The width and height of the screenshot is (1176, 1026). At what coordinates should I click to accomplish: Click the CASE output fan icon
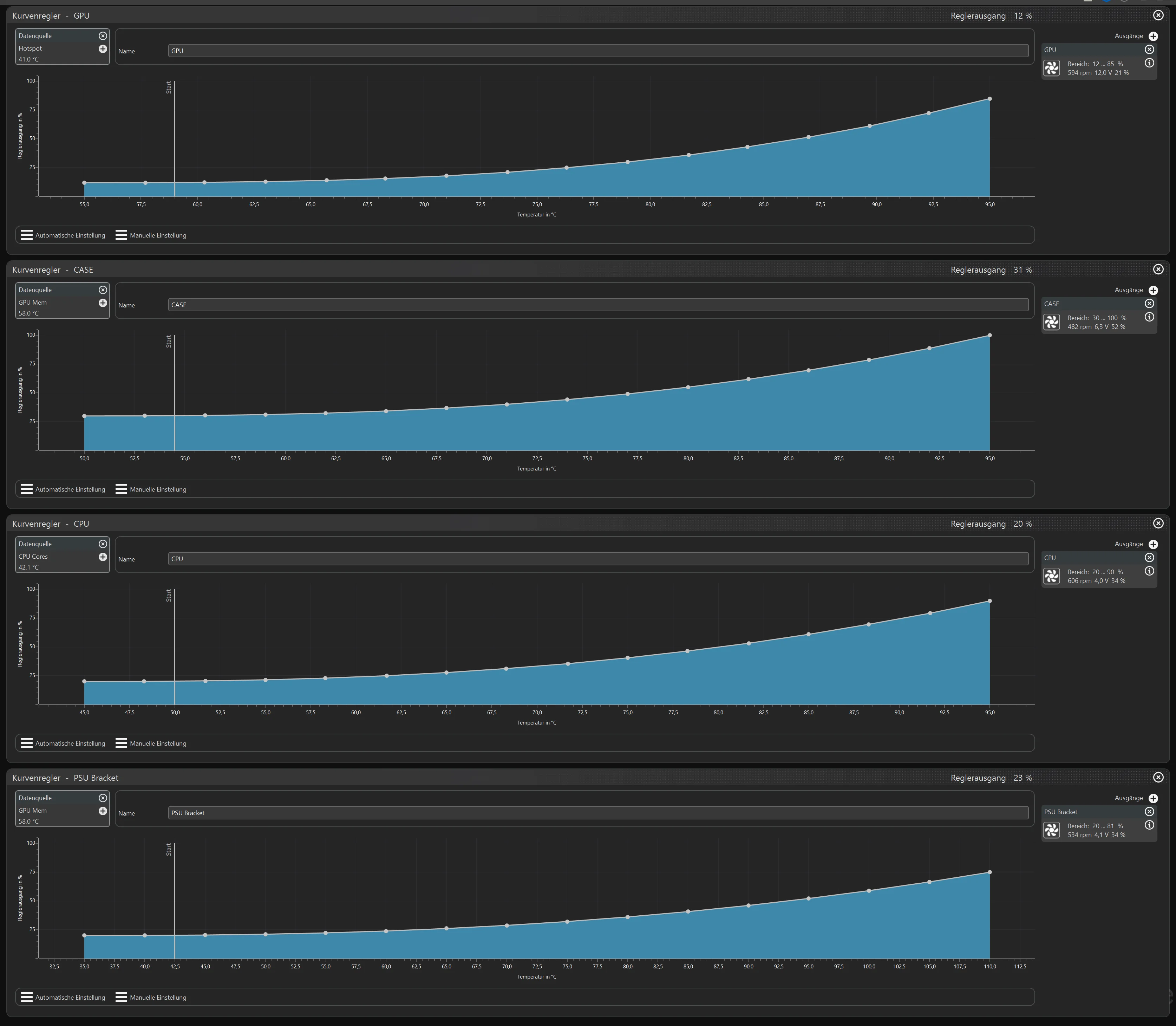tap(1052, 322)
